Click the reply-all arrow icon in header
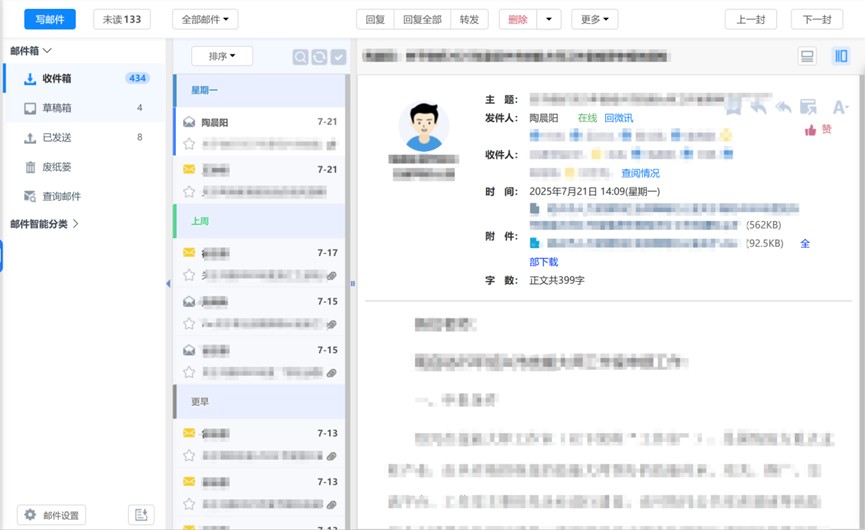This screenshot has height=530, width=865. (x=783, y=106)
